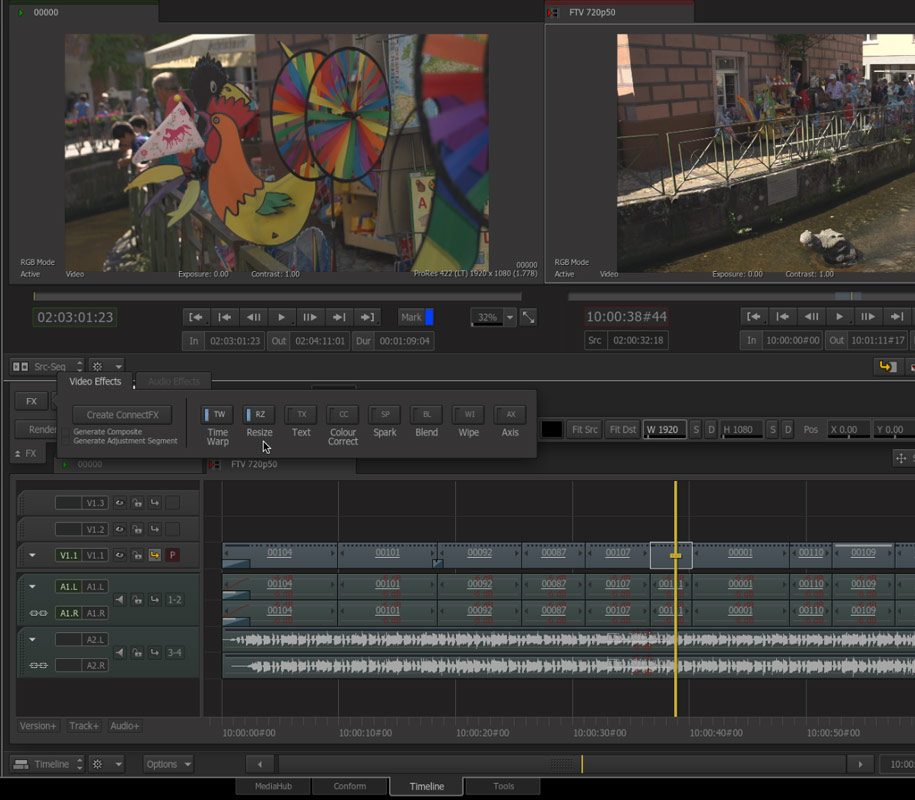Toggle source viewer fullscreen icon
915x800 pixels.
tap(528, 317)
